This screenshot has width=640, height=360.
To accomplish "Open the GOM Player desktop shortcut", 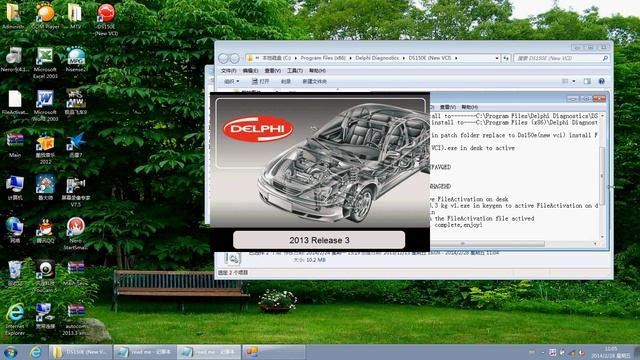I will coord(45,16).
